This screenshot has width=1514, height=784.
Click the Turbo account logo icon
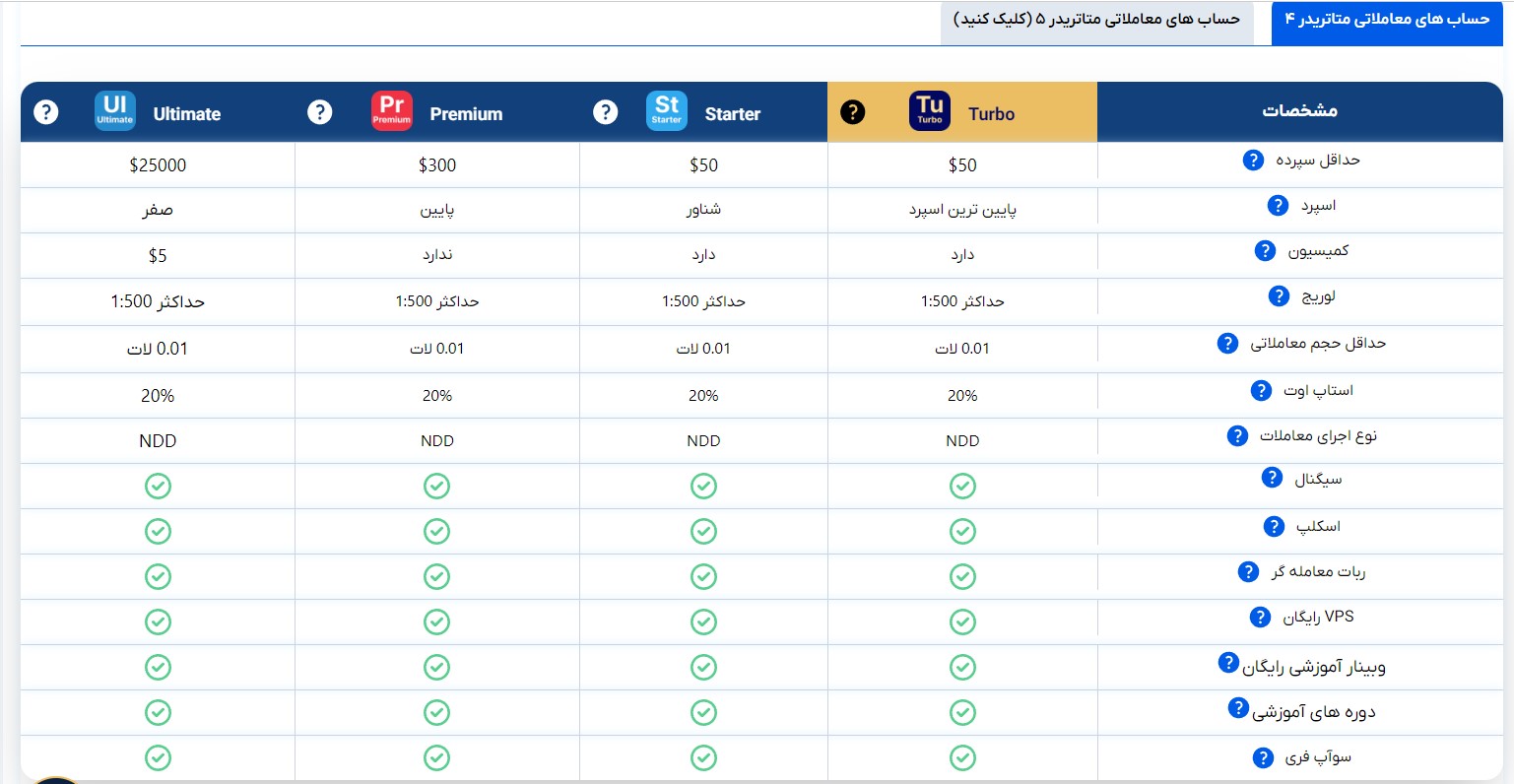[x=930, y=110]
